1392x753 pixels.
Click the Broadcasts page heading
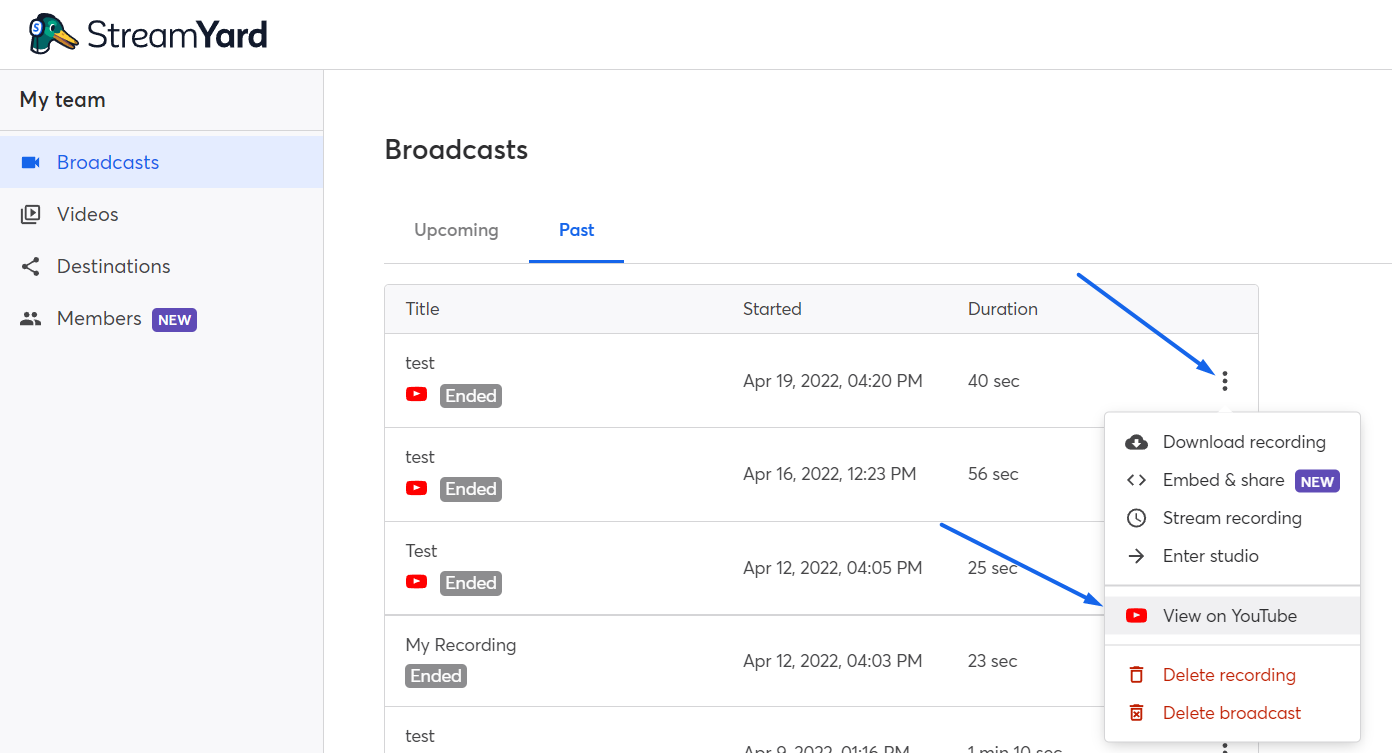tap(456, 150)
